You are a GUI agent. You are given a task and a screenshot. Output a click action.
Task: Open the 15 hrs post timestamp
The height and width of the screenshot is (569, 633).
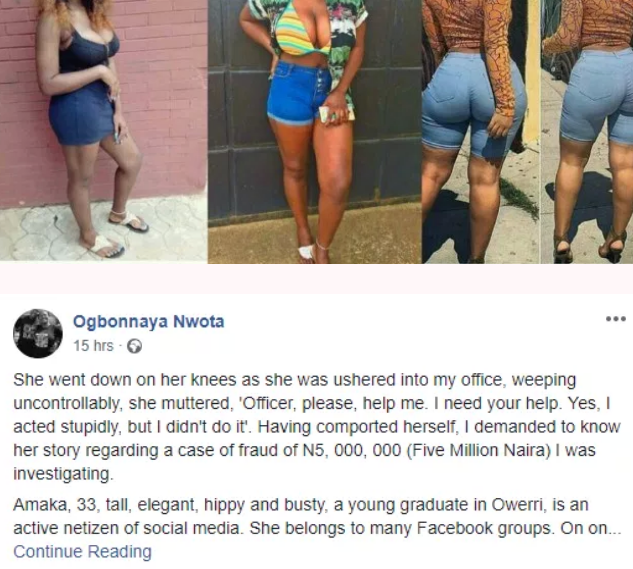coord(94,346)
